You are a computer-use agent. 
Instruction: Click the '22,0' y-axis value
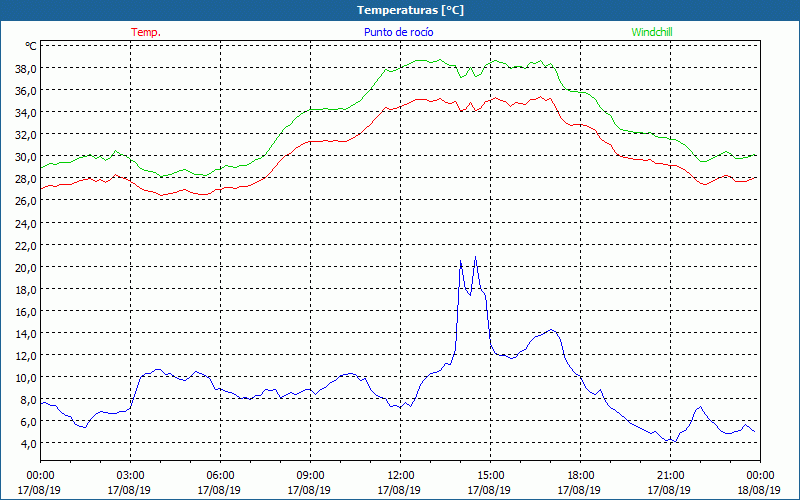point(25,245)
